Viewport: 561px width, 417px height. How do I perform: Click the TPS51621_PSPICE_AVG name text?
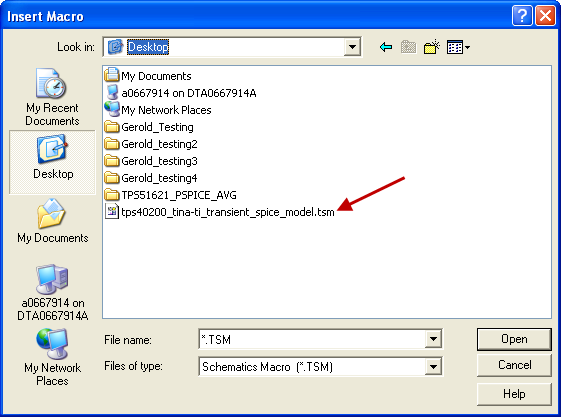tap(179, 195)
